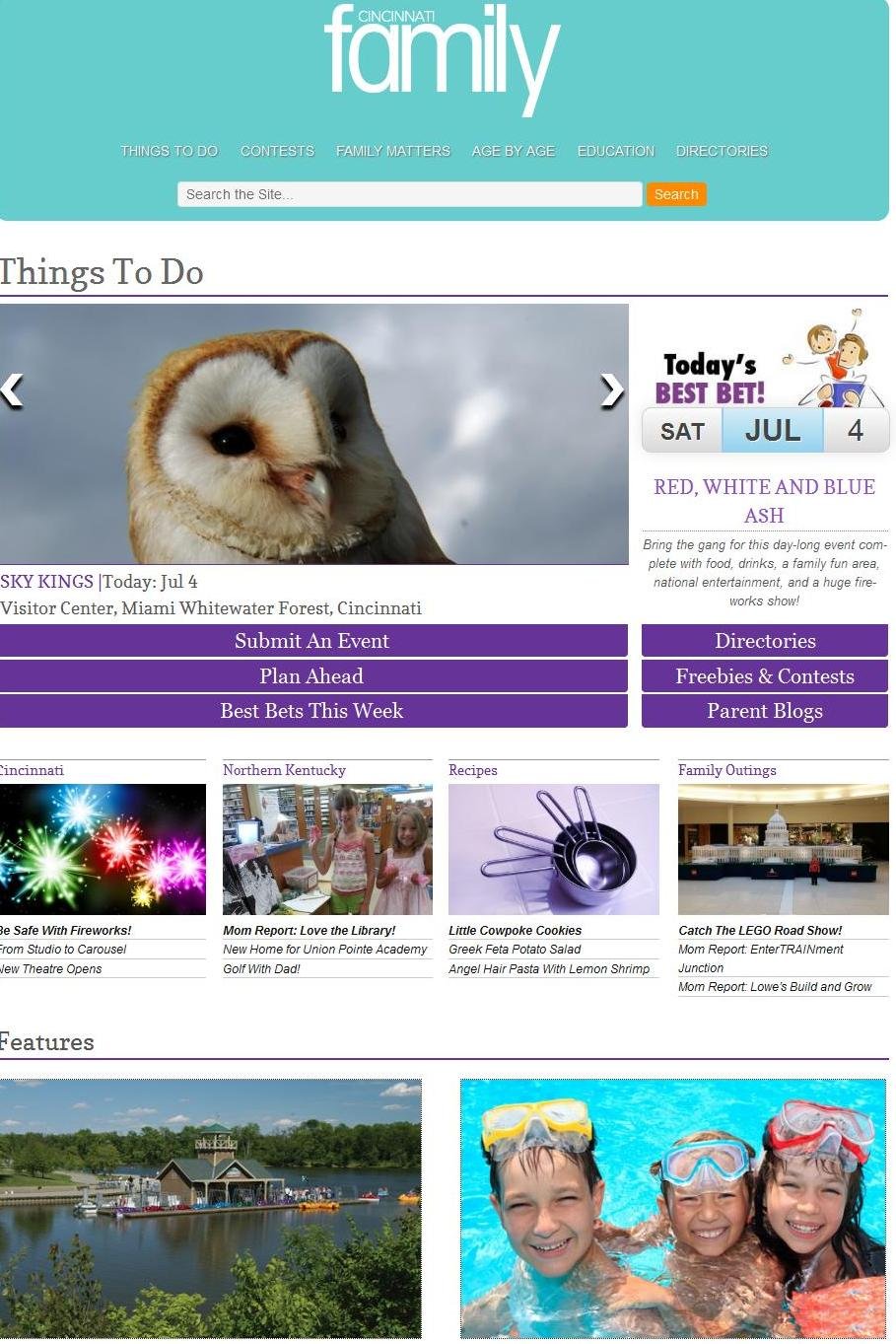Go to Age By Age section

513,151
